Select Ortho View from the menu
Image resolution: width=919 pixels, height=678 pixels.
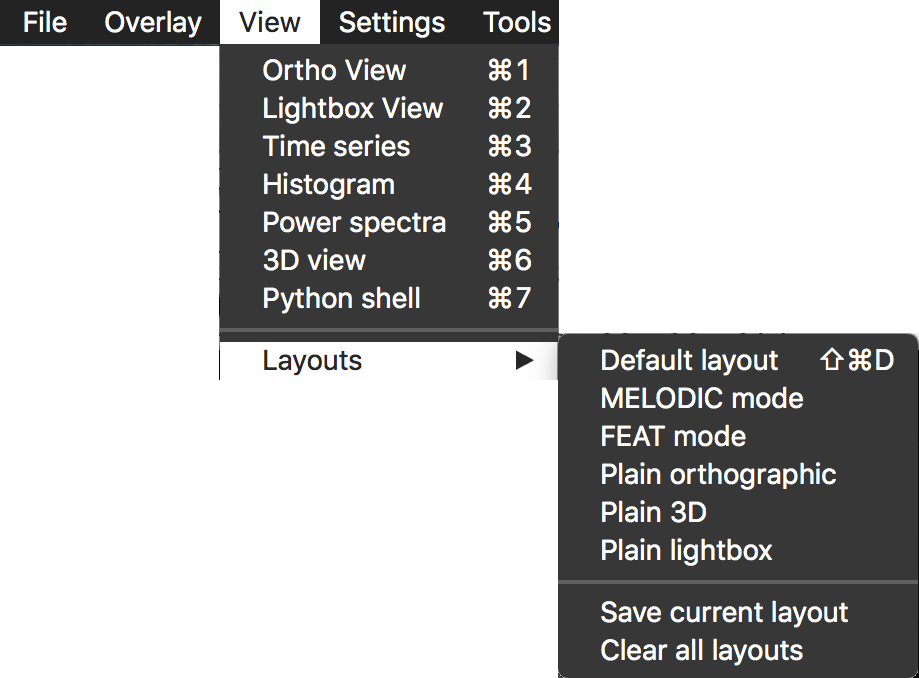point(334,71)
